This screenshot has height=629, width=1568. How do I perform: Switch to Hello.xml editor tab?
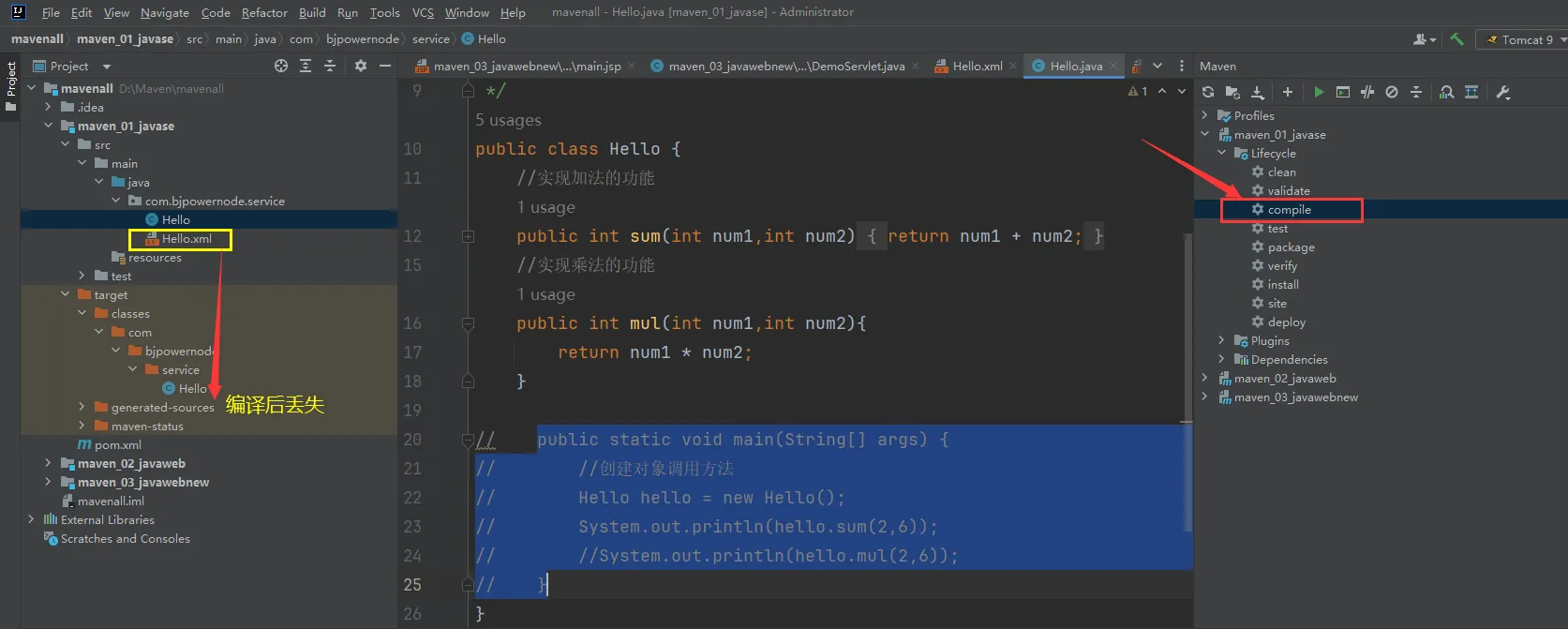(977, 66)
